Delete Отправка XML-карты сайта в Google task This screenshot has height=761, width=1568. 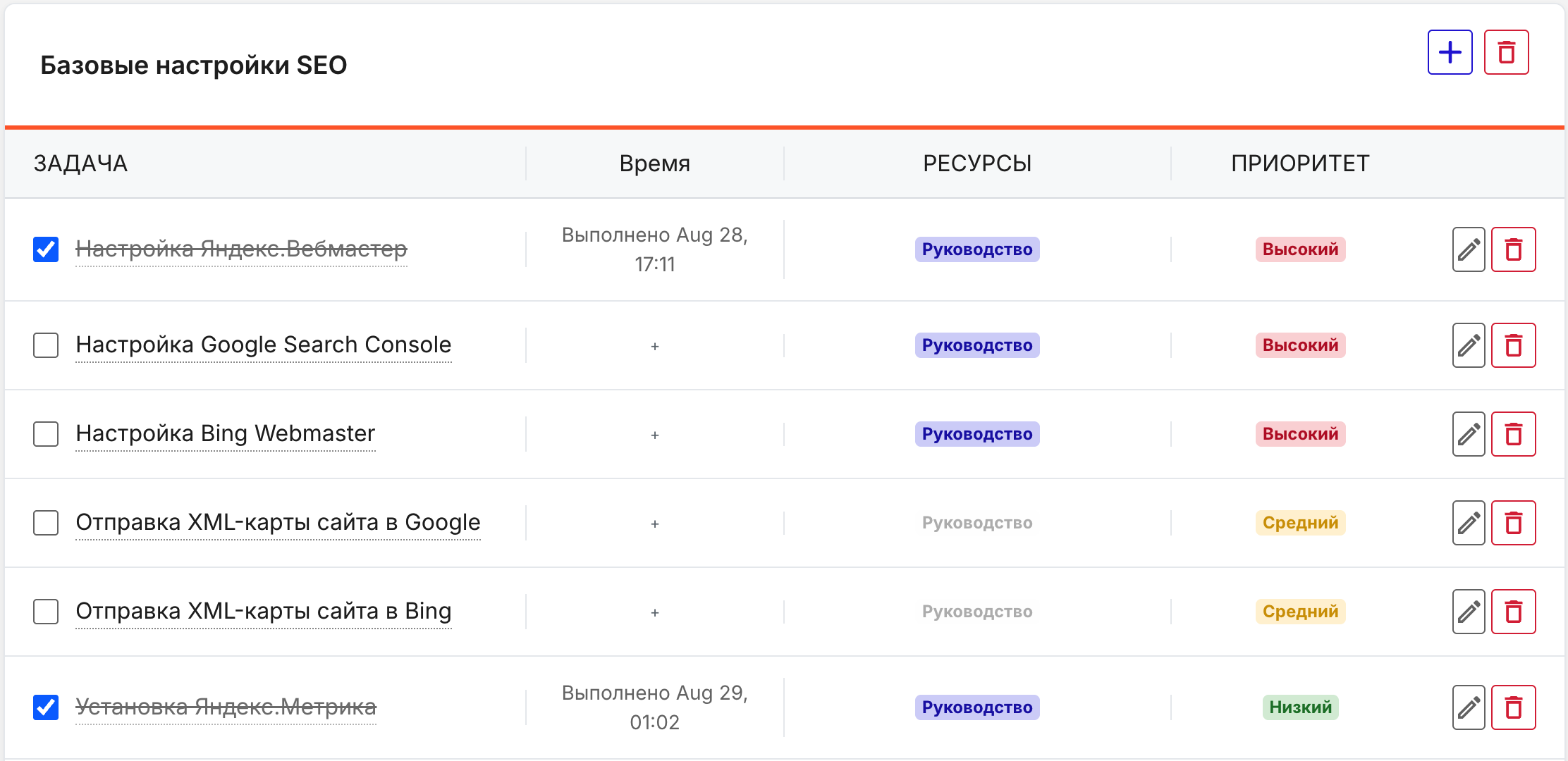(1514, 523)
